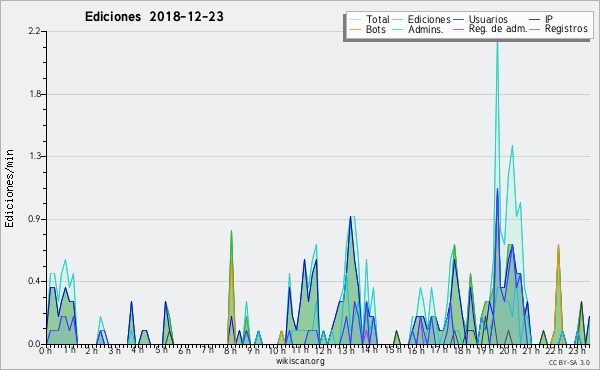Click the 0.0 y-axis value
The width and height of the screenshot is (600, 370).
tap(34, 344)
